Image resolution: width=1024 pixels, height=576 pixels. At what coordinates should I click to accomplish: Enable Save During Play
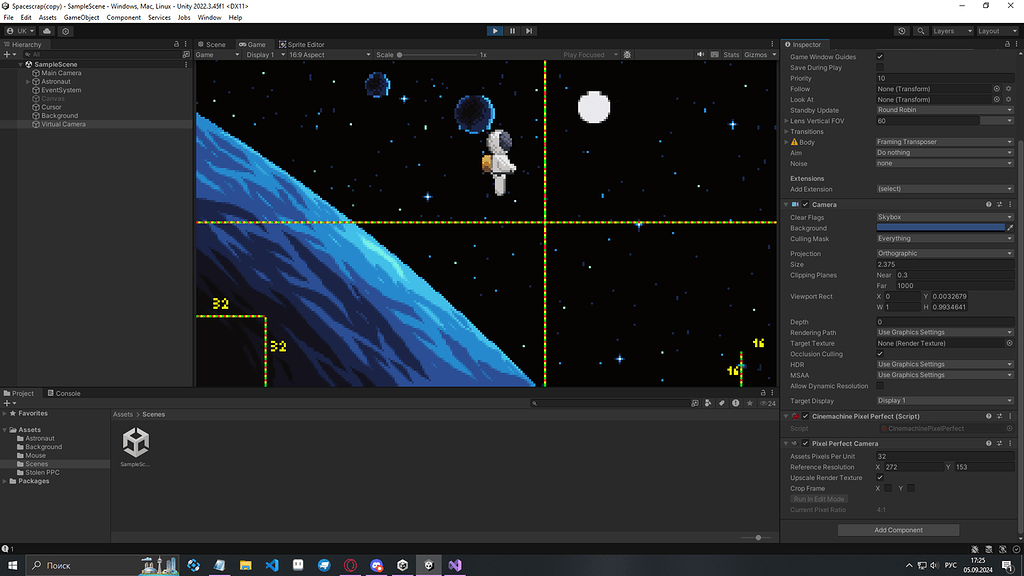pyautogui.click(x=879, y=67)
